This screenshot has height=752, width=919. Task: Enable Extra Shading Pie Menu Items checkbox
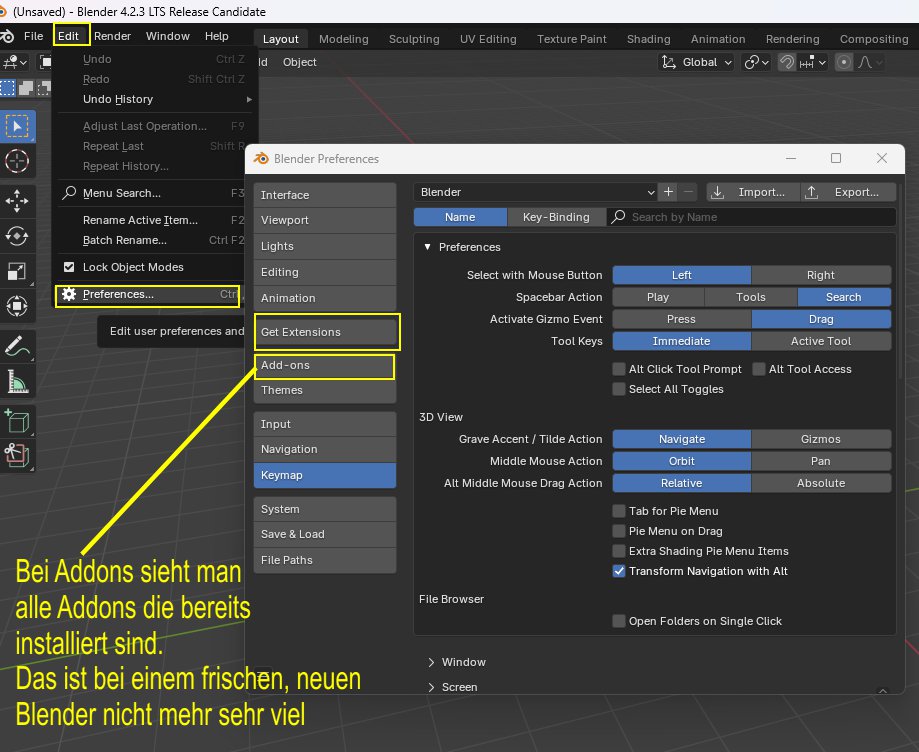[x=619, y=550]
